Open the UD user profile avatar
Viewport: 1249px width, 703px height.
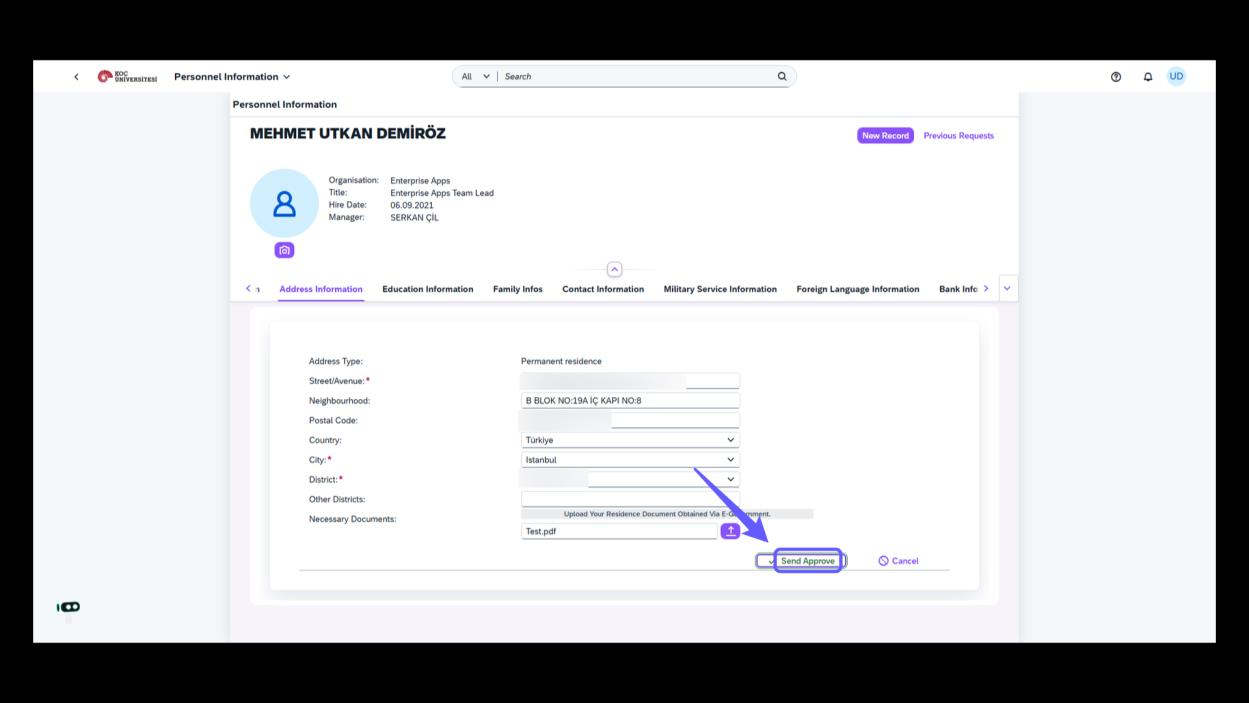click(x=1176, y=76)
